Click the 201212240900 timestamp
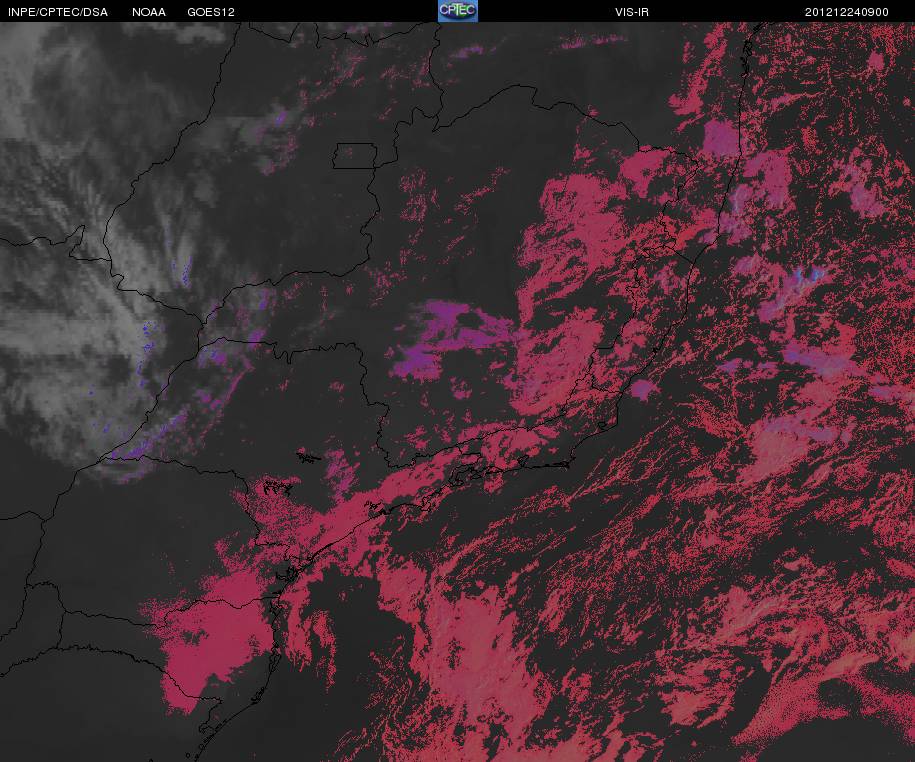This screenshot has height=762, width=915. [847, 12]
